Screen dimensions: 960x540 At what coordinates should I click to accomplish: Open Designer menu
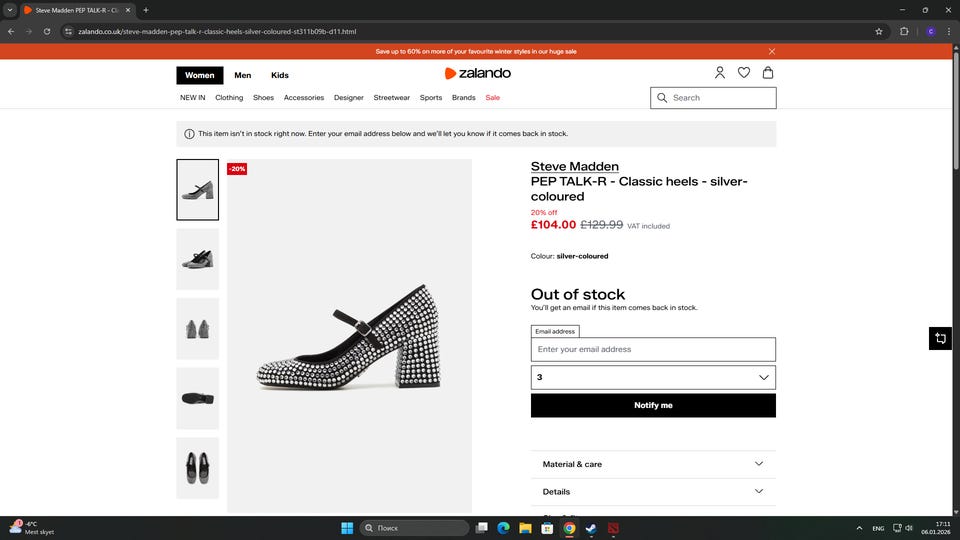(x=348, y=98)
